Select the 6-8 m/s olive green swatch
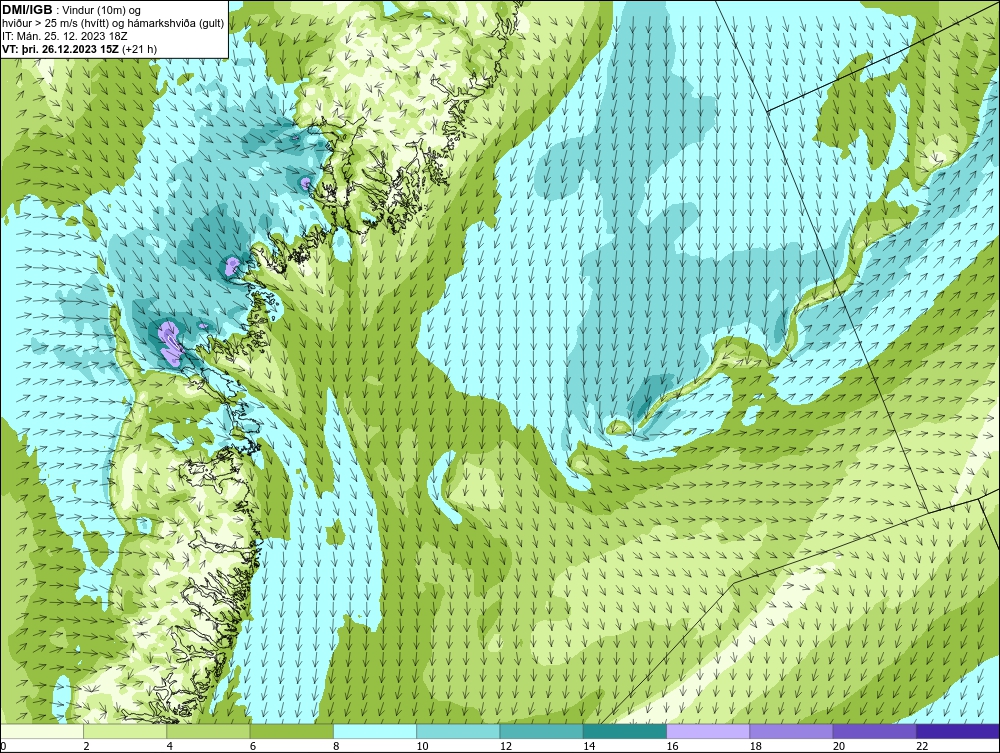This screenshot has height=753, width=1000. coord(291,731)
